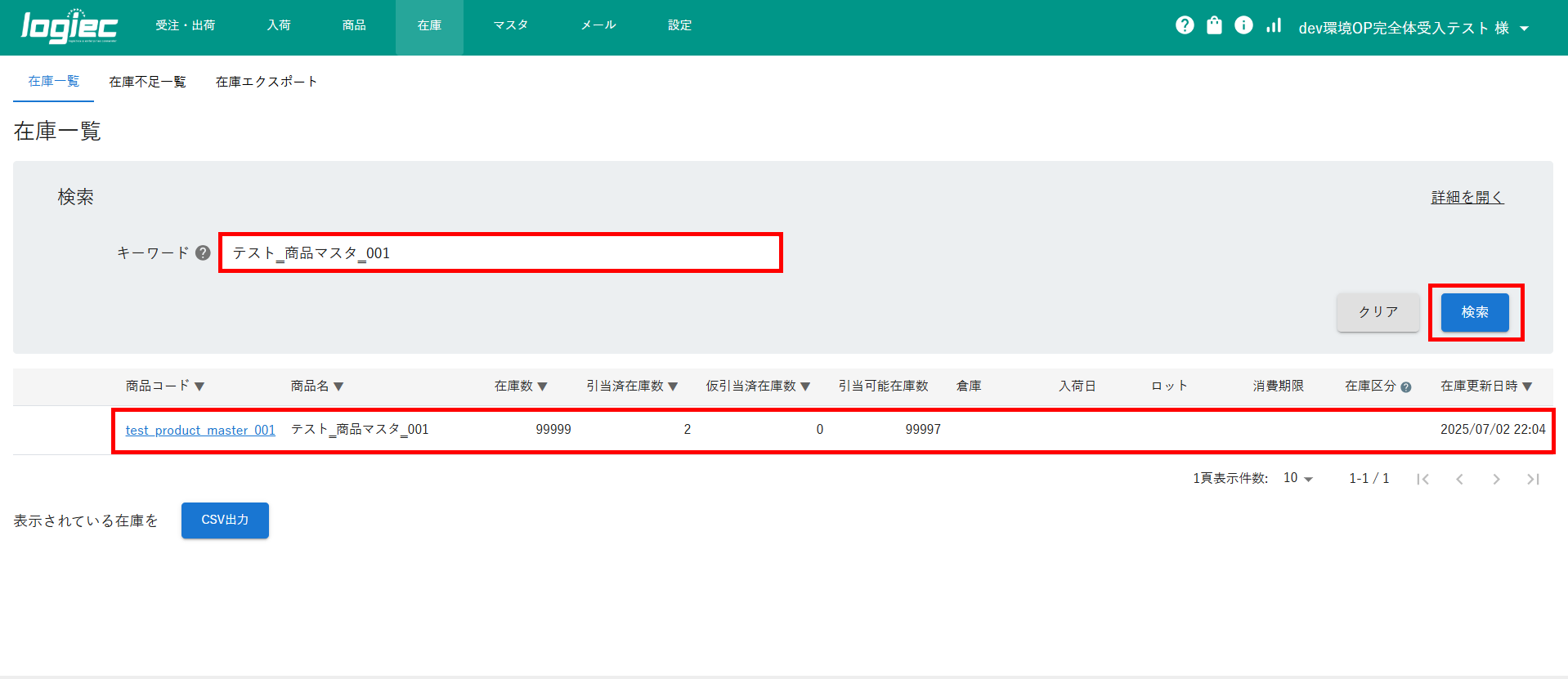The width and height of the screenshot is (1568, 679).
Task: Go to the last page of results
Action: pyautogui.click(x=1533, y=479)
